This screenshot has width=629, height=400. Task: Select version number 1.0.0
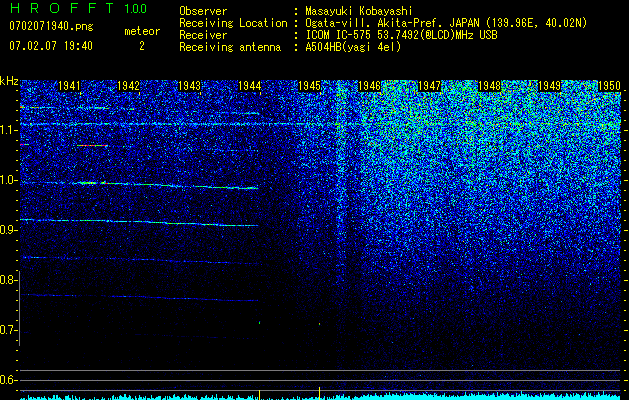point(136,8)
